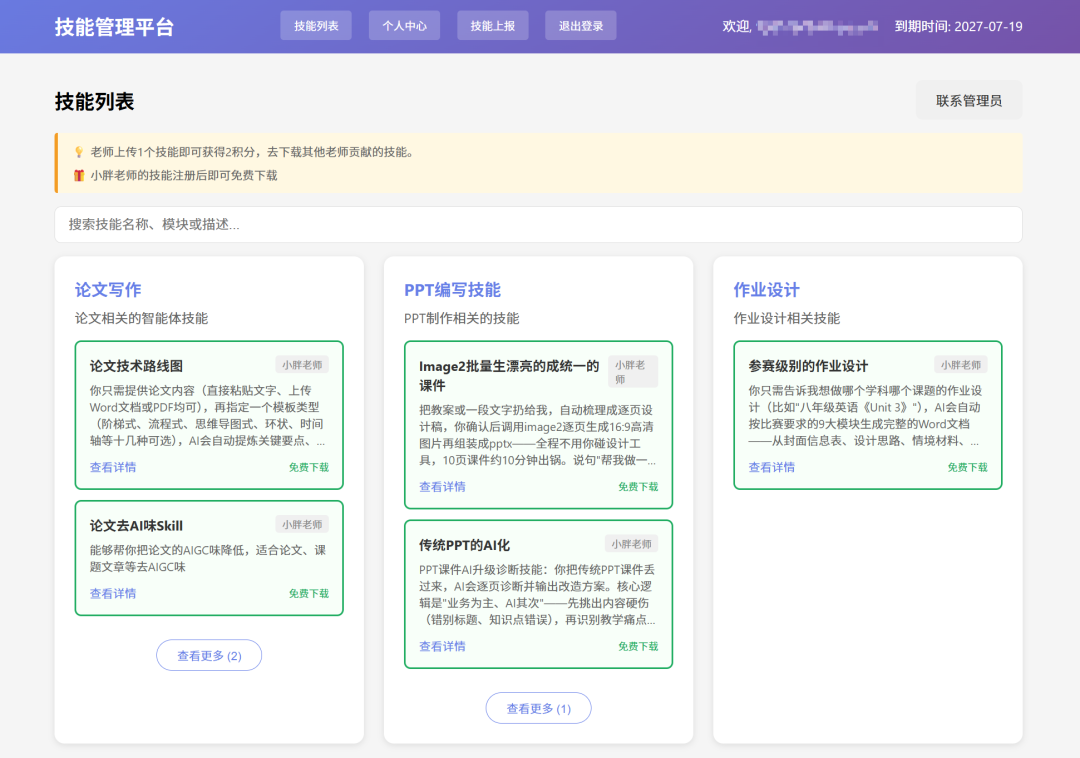Click the 参赛级别的作业设计 card title
1080x758 pixels.
point(808,366)
